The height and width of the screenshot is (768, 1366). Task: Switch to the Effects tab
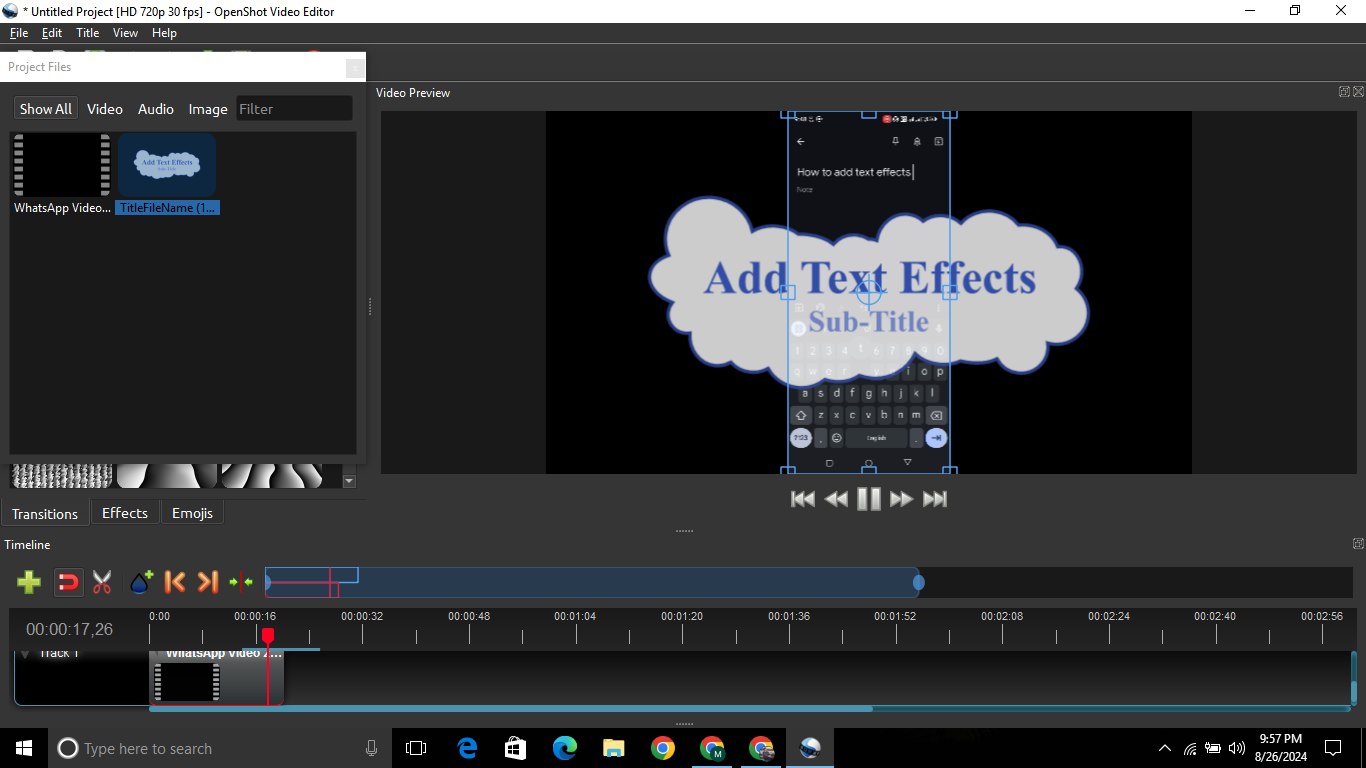(125, 513)
